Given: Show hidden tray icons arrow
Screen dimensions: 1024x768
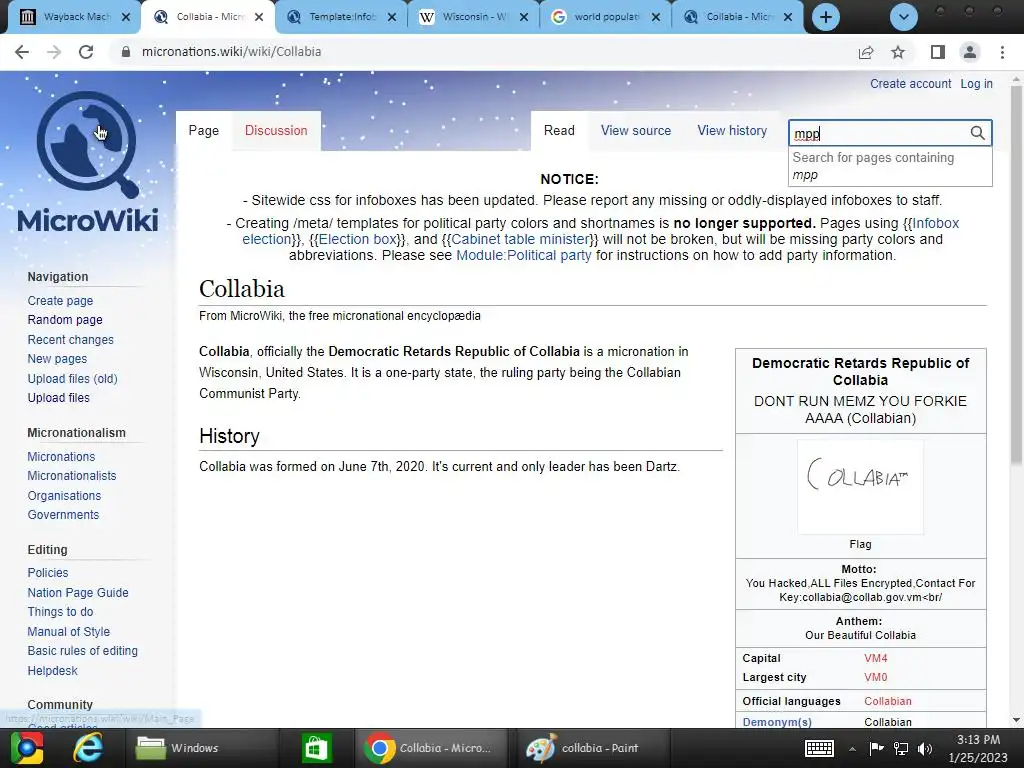Looking at the screenshot, I should [852, 748].
